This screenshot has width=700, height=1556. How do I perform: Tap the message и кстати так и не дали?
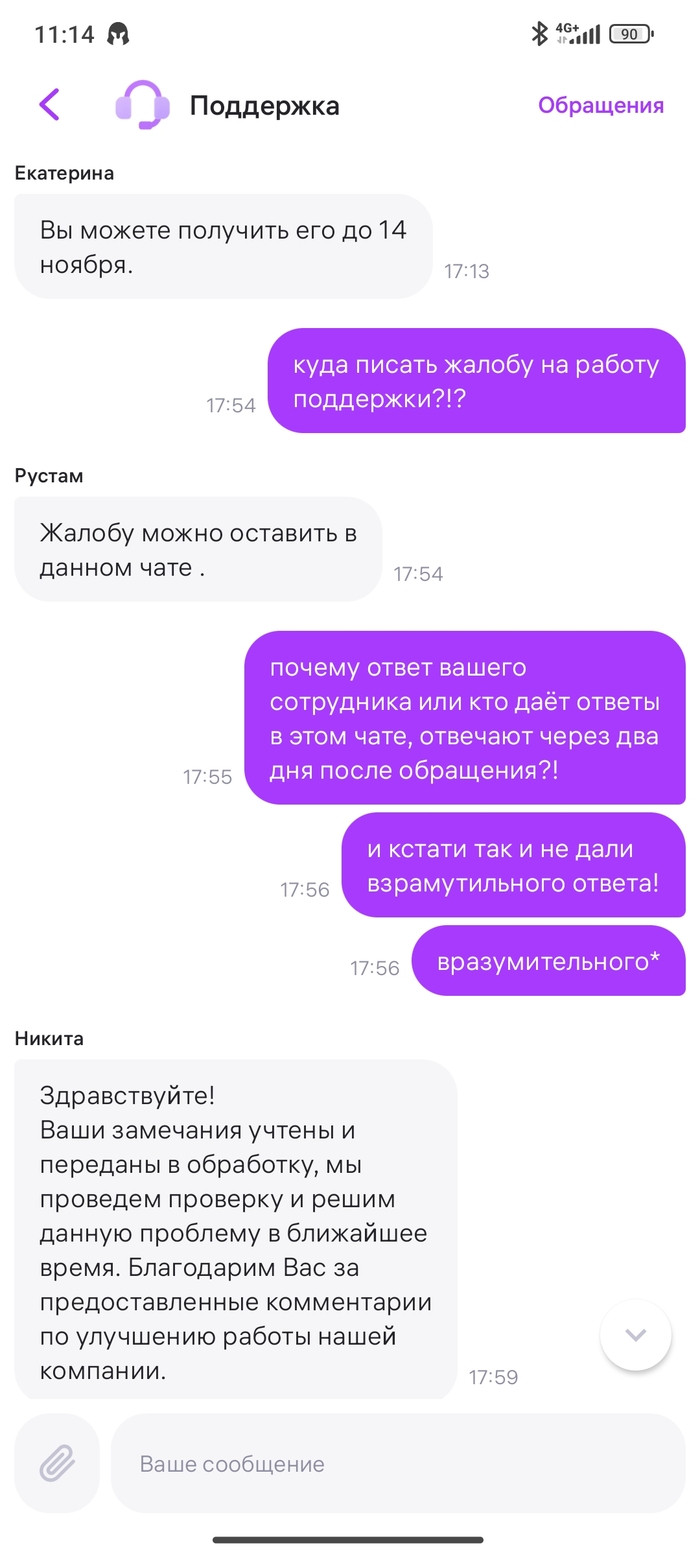click(x=513, y=865)
